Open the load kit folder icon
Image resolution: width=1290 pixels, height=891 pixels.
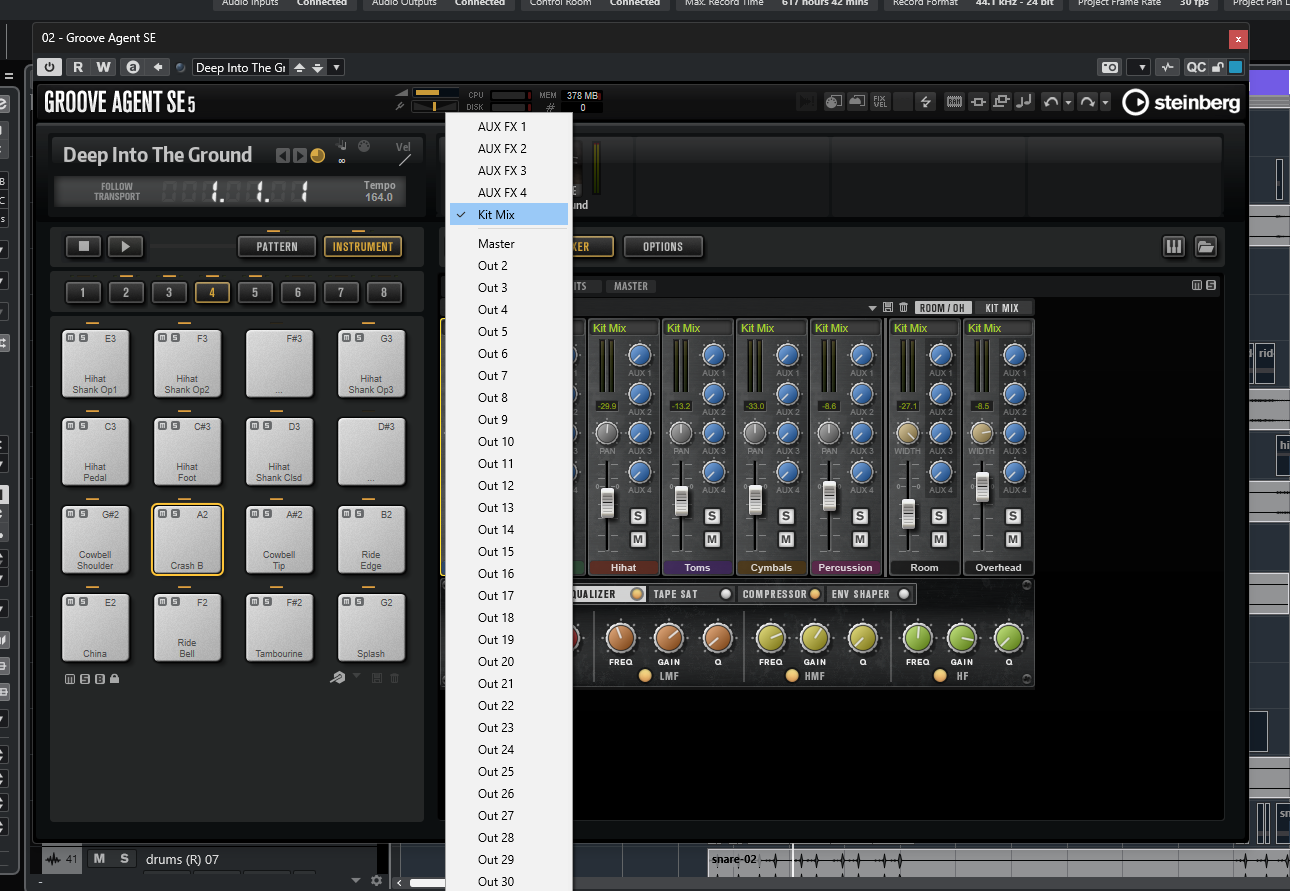coord(1205,246)
